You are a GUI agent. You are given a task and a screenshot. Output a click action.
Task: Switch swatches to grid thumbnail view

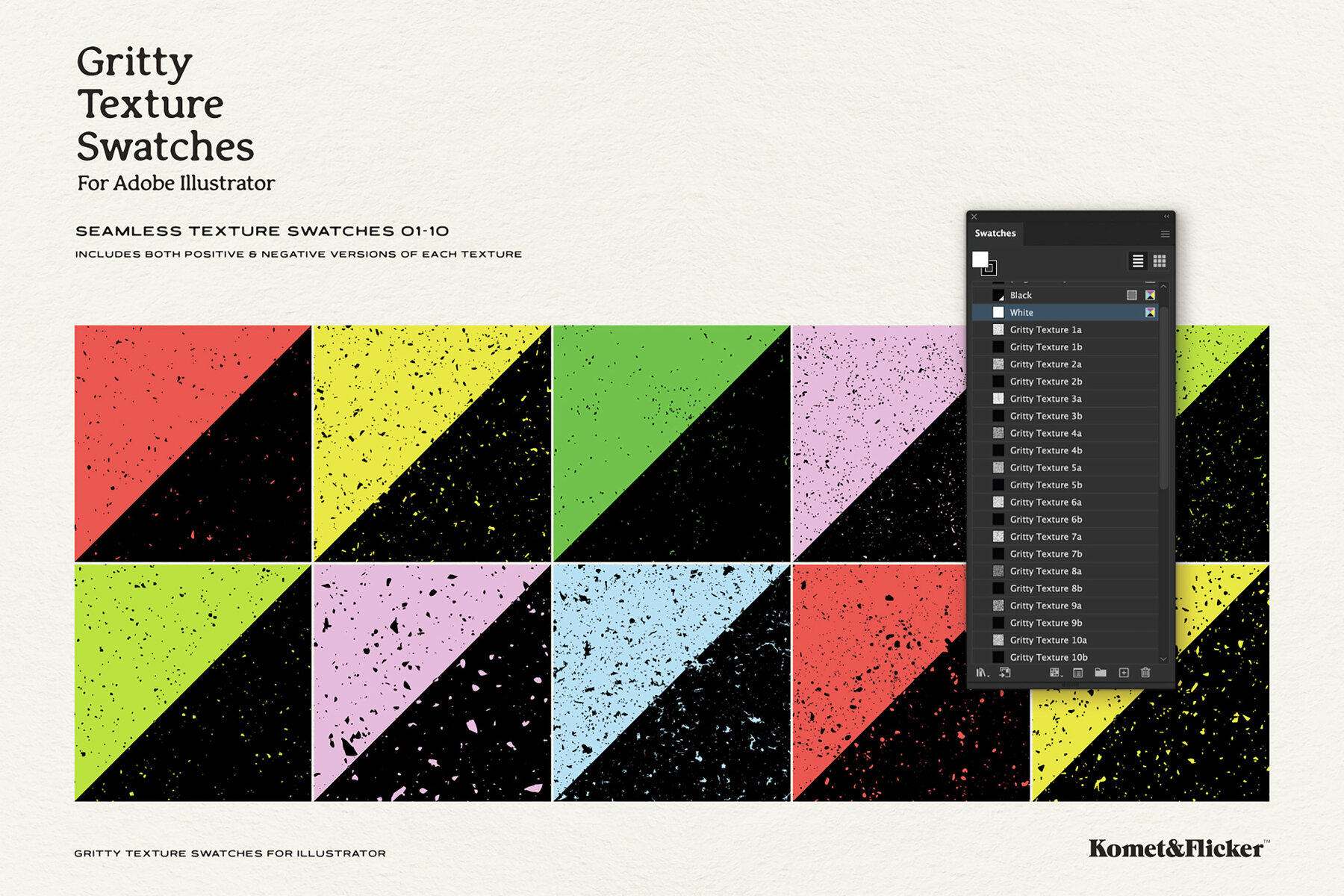(x=1160, y=262)
